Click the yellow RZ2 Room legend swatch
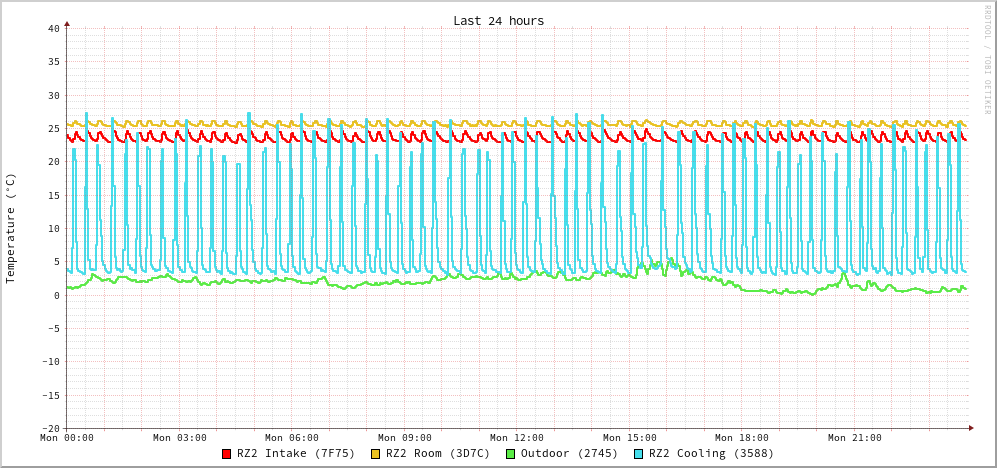This screenshot has width=997, height=468. [376, 454]
